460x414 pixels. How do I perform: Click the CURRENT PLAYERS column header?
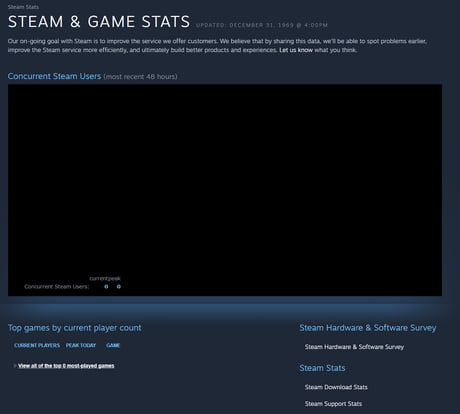coord(37,345)
